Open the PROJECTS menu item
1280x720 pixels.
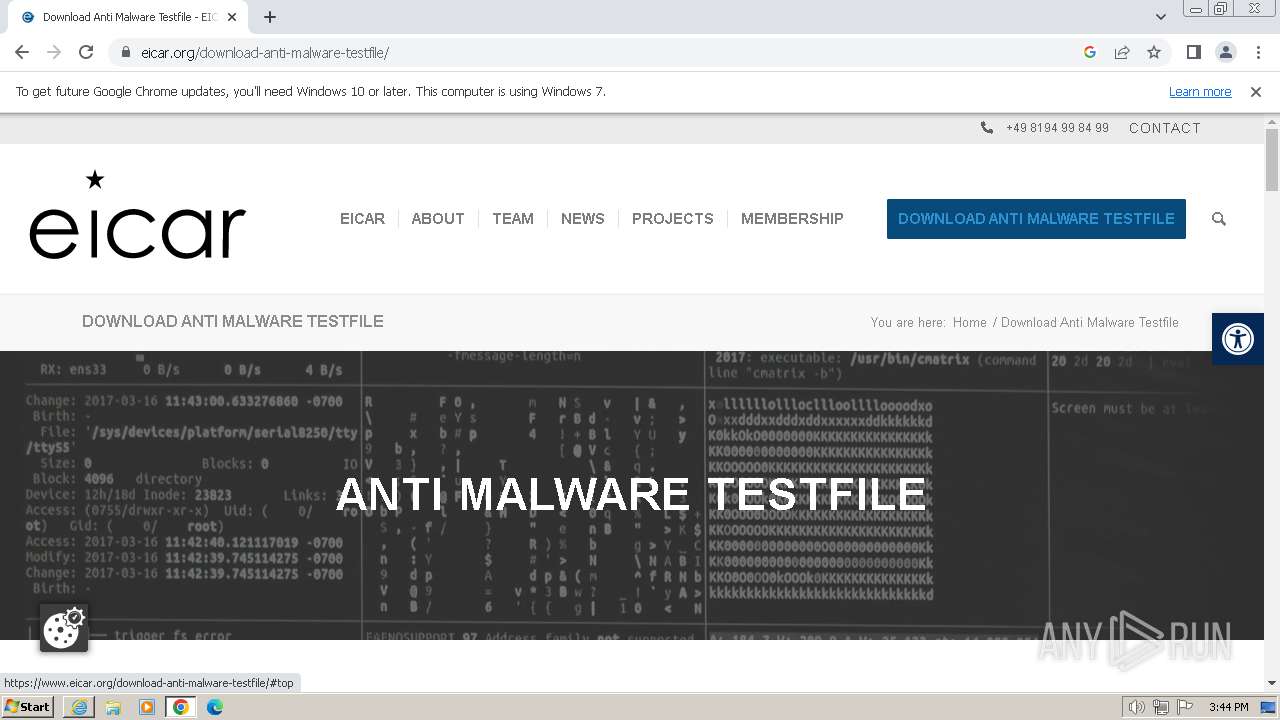click(x=673, y=219)
